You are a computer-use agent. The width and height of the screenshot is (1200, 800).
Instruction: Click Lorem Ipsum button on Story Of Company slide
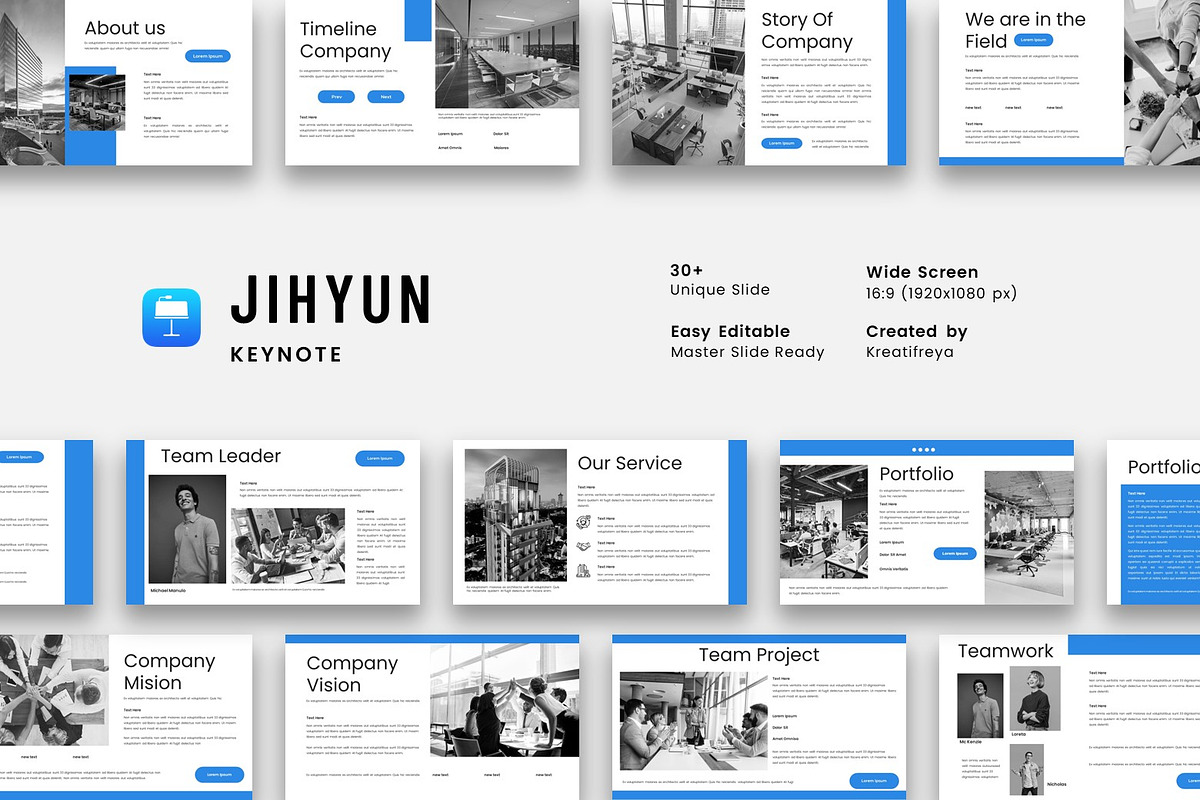click(x=782, y=143)
